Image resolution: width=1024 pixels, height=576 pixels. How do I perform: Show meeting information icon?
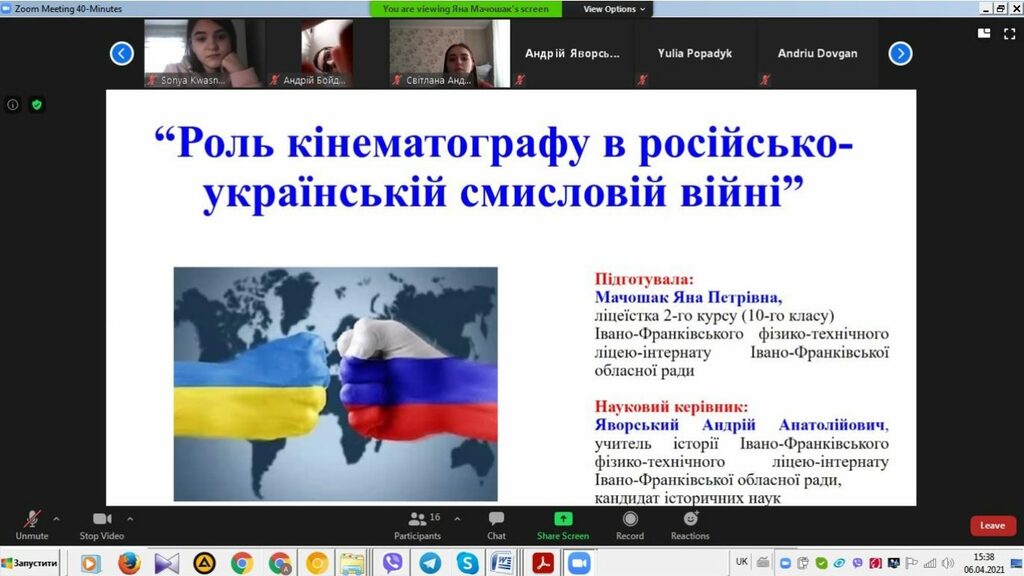pyautogui.click(x=13, y=104)
